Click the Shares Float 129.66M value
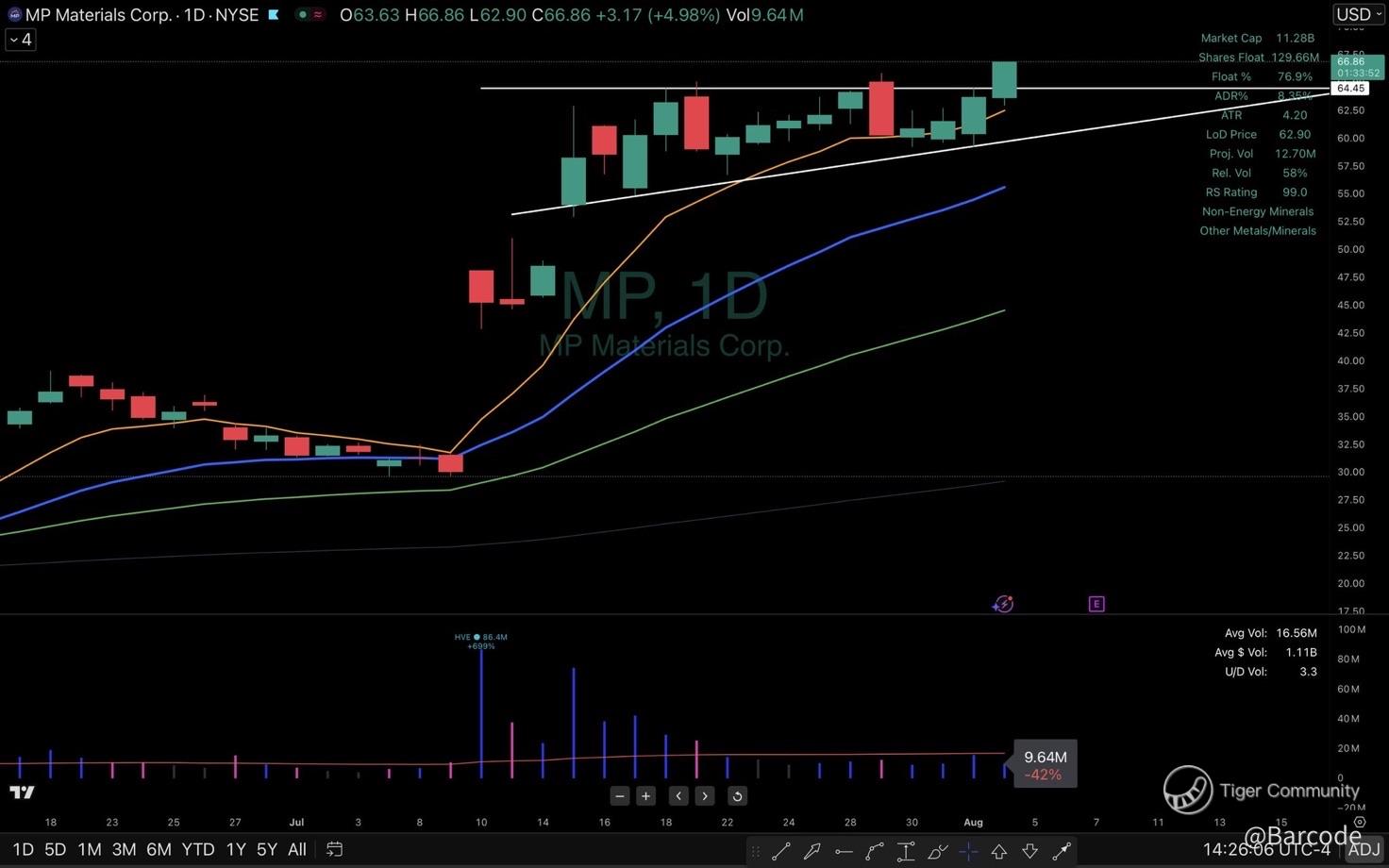Viewport: 1389px width, 868px height. tap(1296, 58)
